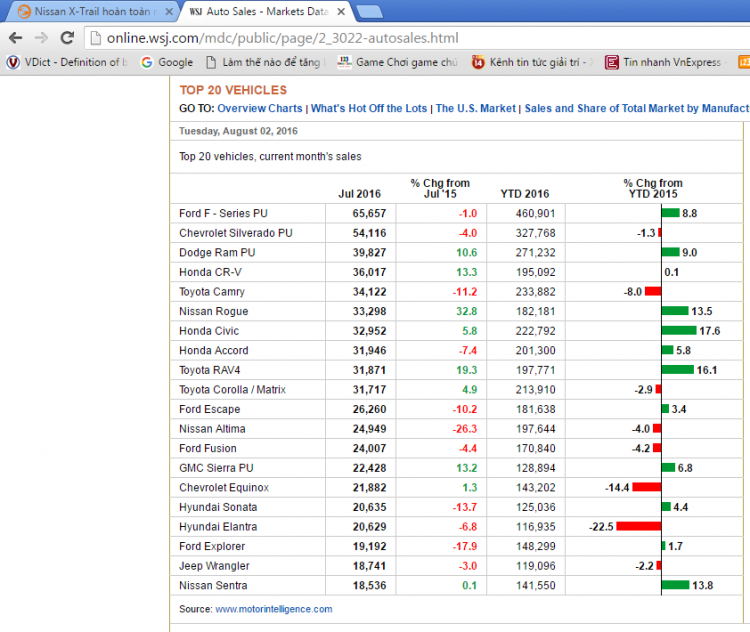Click the Hyundai Elantra row name

[x=218, y=527]
